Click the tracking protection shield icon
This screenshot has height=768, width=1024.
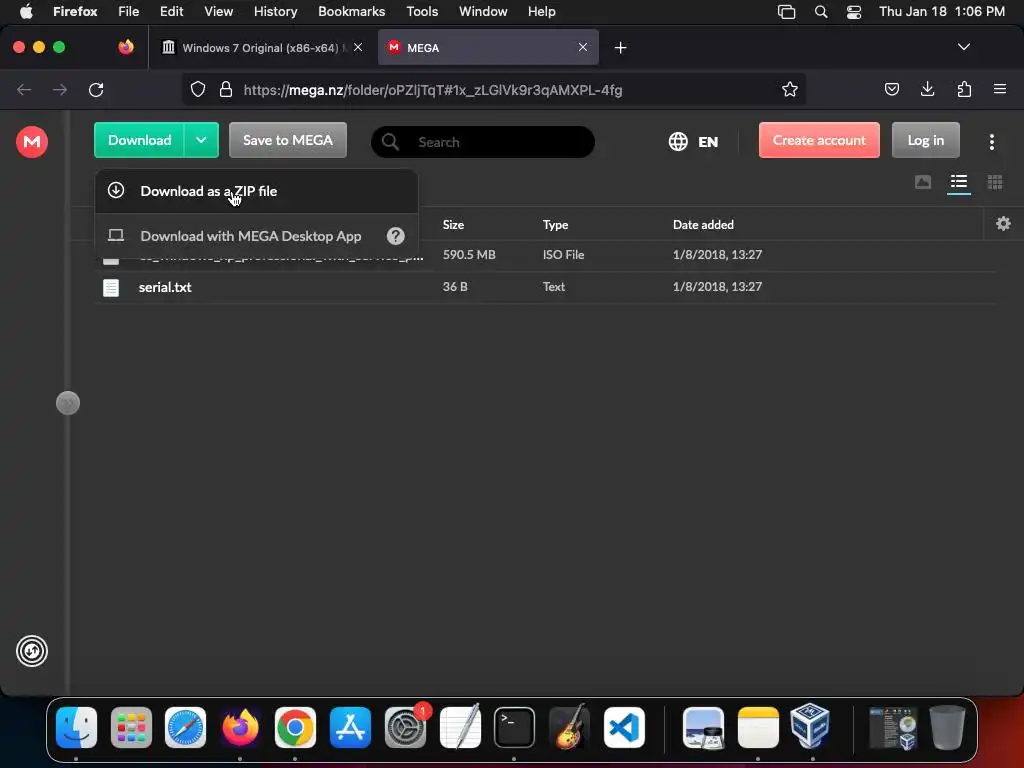coord(198,89)
